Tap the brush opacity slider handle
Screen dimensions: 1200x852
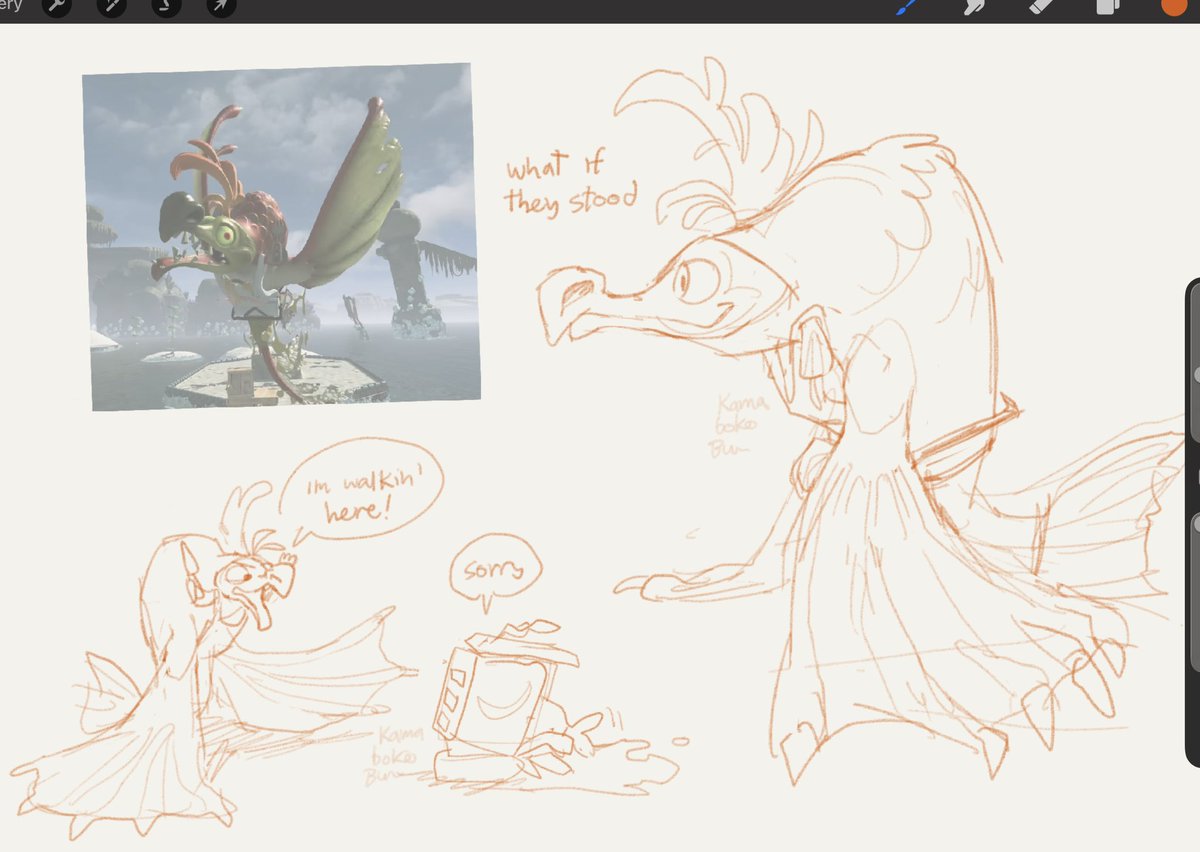tap(1196, 524)
